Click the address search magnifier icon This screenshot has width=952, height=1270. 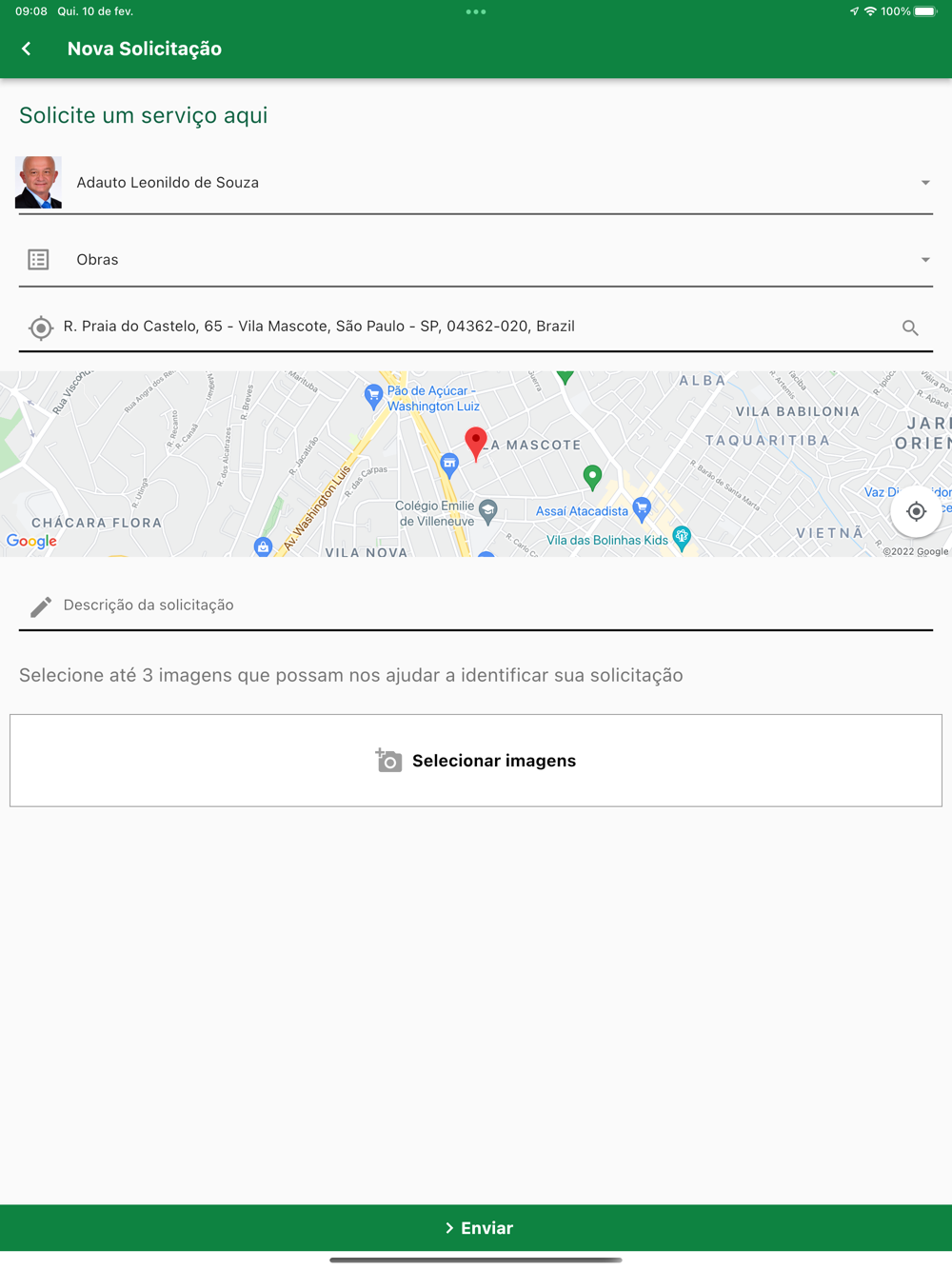[x=910, y=327]
